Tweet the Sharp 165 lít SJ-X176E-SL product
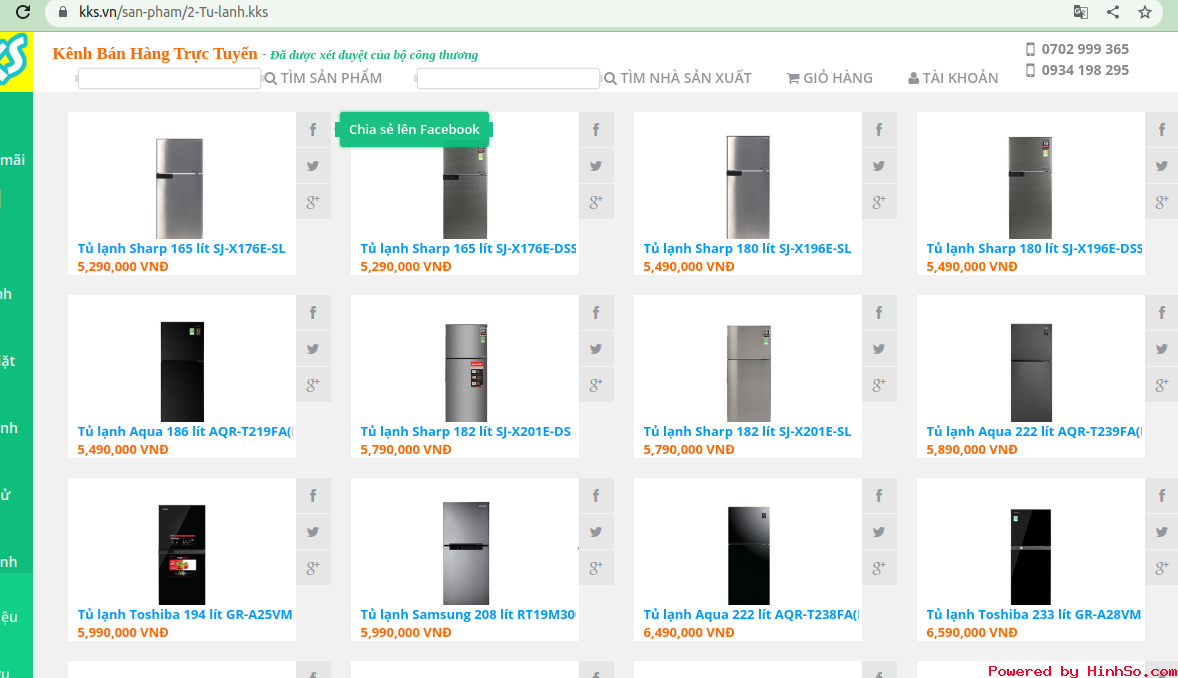 (313, 166)
